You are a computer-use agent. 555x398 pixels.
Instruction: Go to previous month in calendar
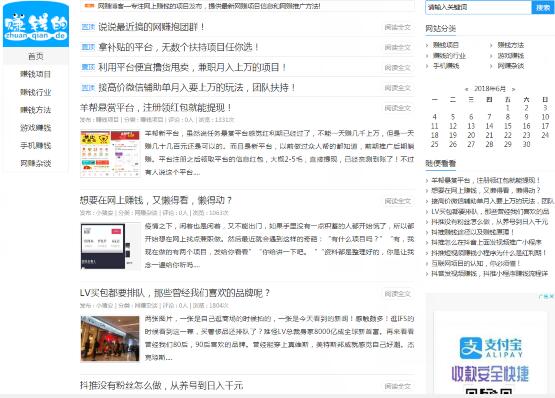coord(467,89)
